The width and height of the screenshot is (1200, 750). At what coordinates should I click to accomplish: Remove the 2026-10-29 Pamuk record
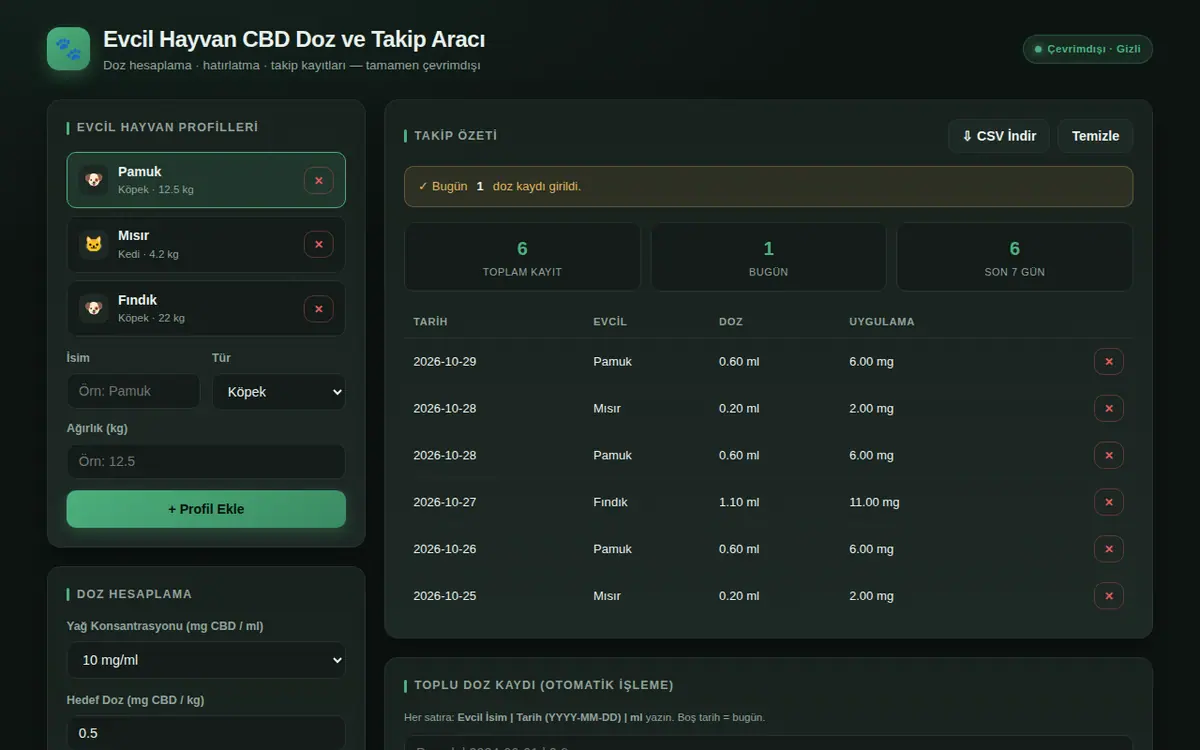(1108, 361)
